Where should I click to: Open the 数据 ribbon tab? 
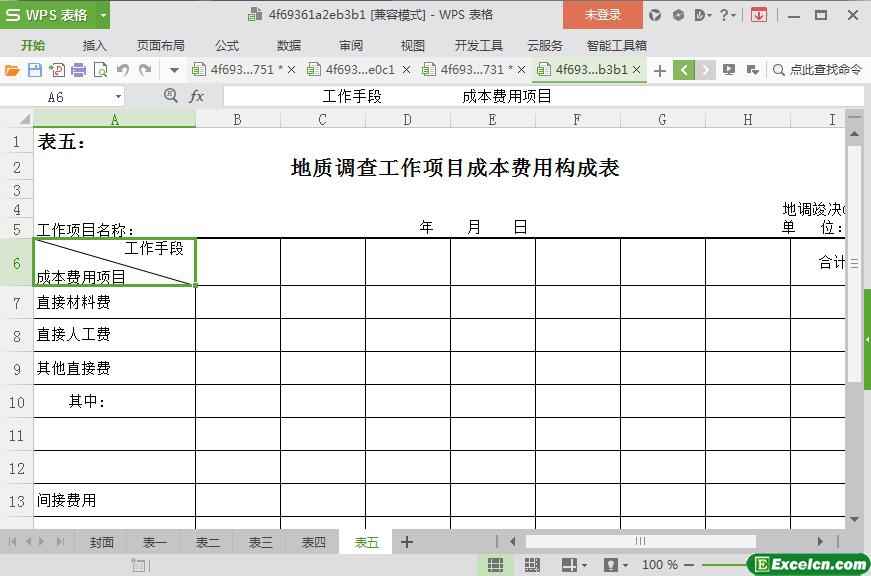(x=289, y=46)
